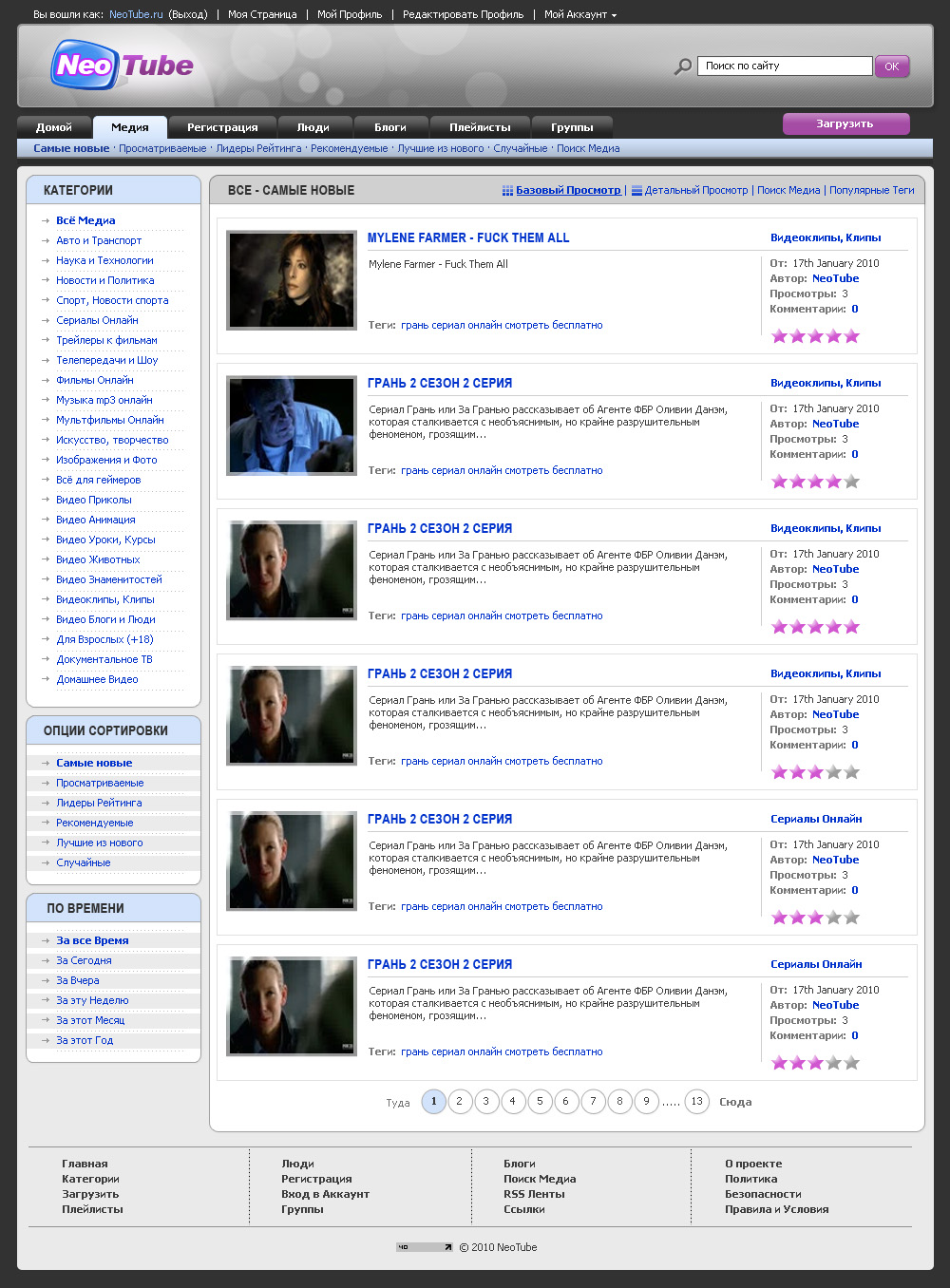This screenshot has width=950, height=1288.
Task: Open the Блоги tab
Action: tap(390, 127)
